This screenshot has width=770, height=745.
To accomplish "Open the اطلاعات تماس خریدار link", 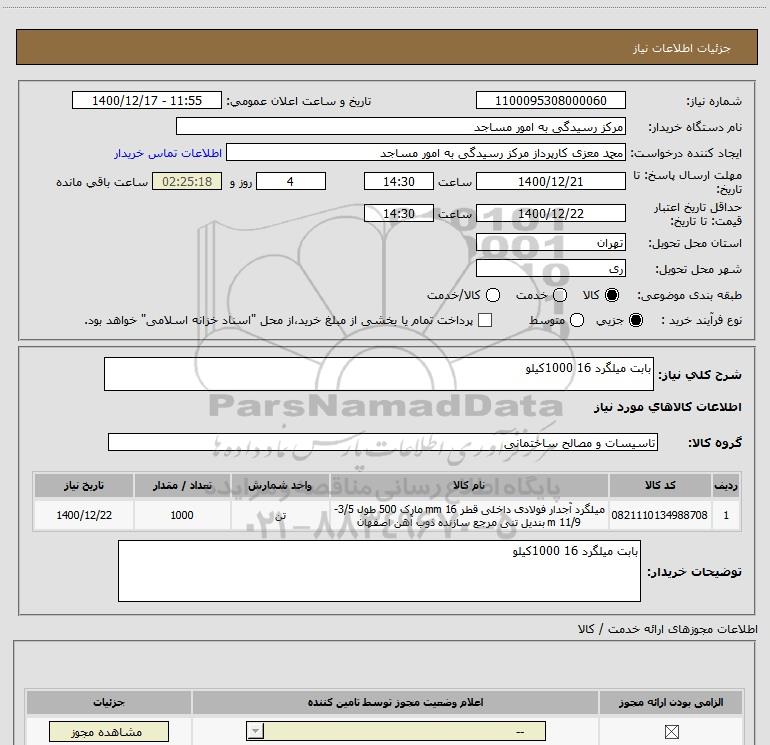I will pos(168,153).
